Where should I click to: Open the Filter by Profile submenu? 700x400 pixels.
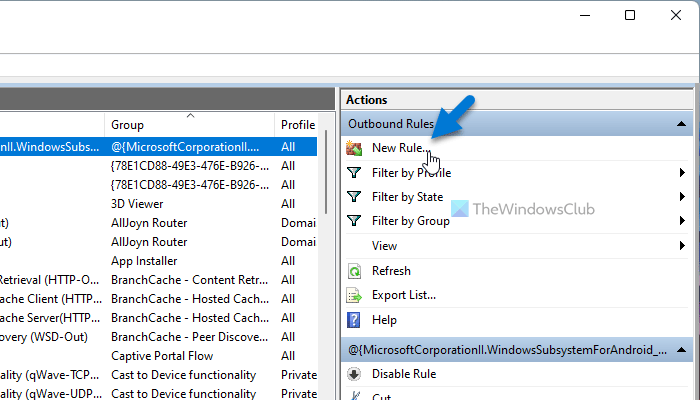412,173
